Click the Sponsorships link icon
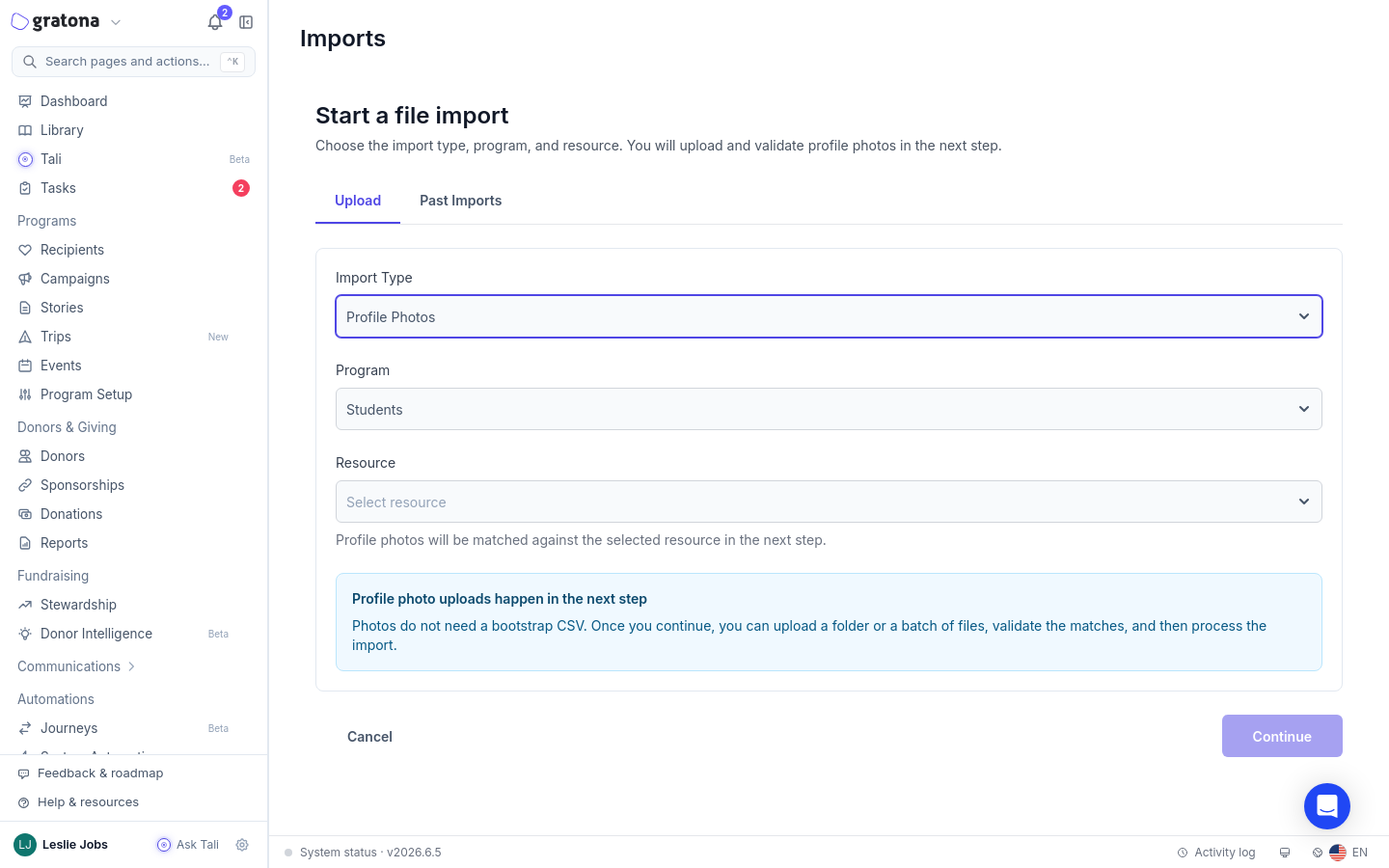 click(x=25, y=485)
